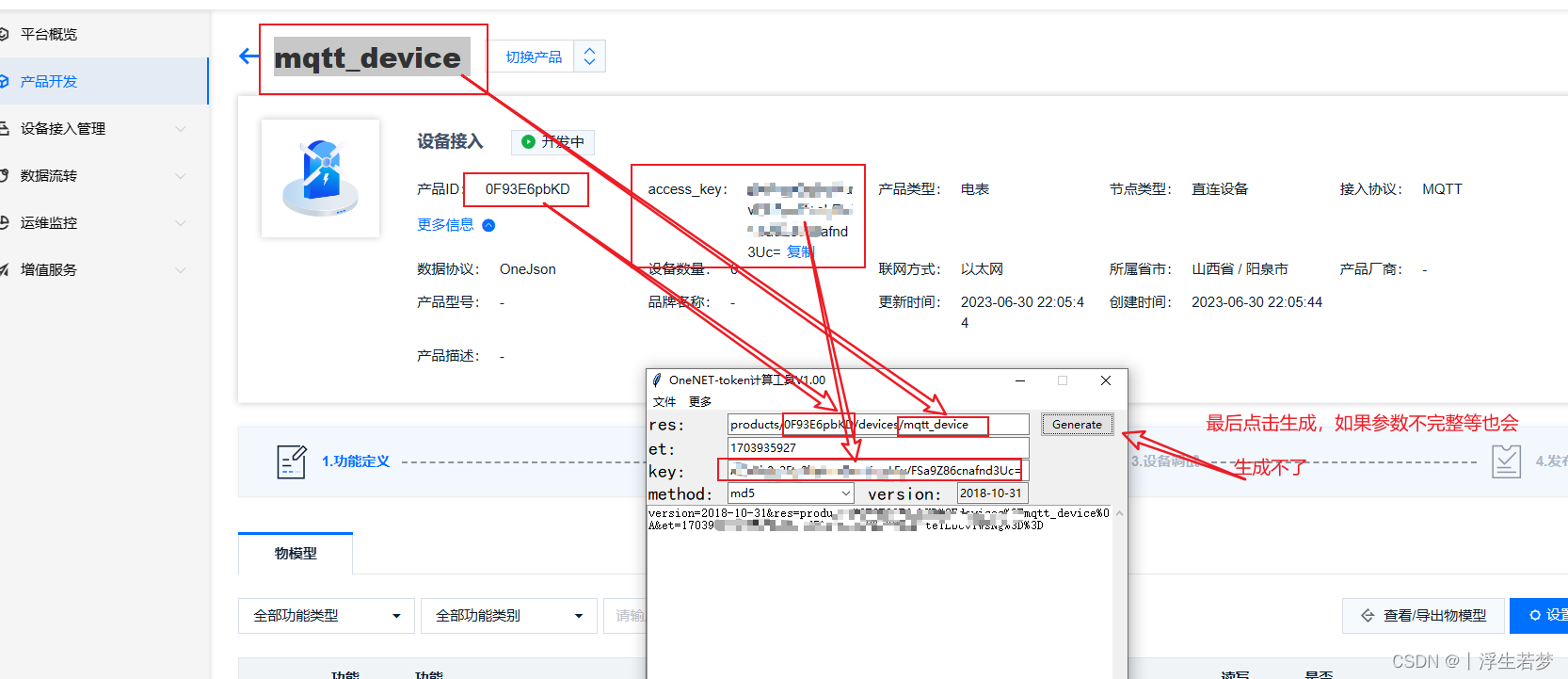Click the res input field
The width and height of the screenshot is (1568, 679).
(878, 425)
